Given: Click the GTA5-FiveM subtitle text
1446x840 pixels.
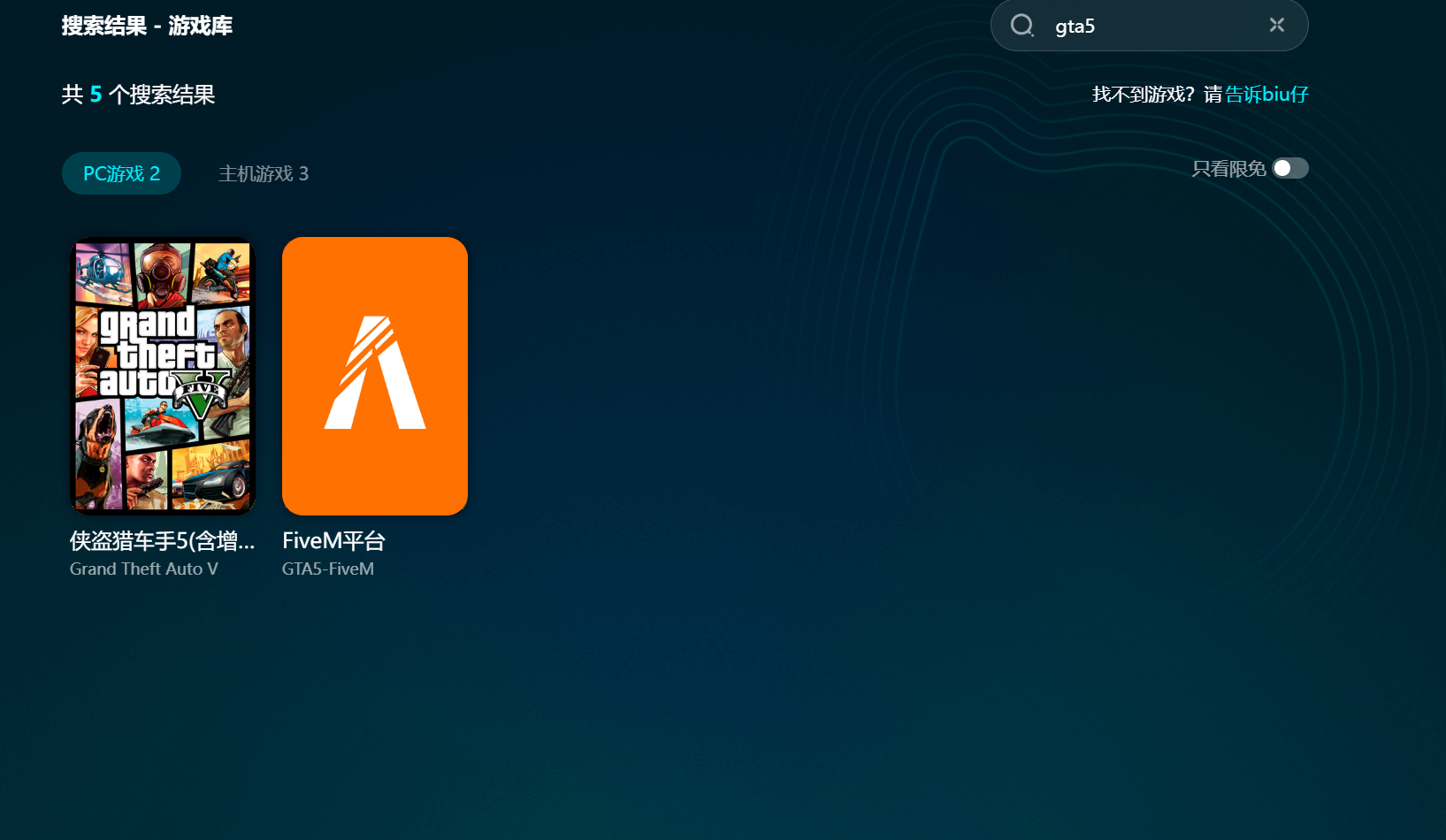Looking at the screenshot, I should coord(328,569).
